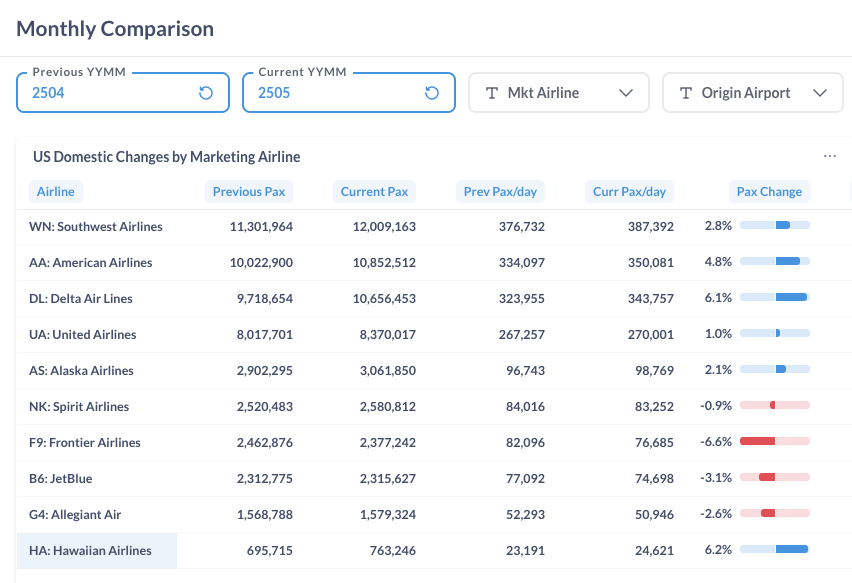The width and height of the screenshot is (852, 583).
Task: Click the Monthly Comparison dashboard title
Action: click(x=115, y=29)
